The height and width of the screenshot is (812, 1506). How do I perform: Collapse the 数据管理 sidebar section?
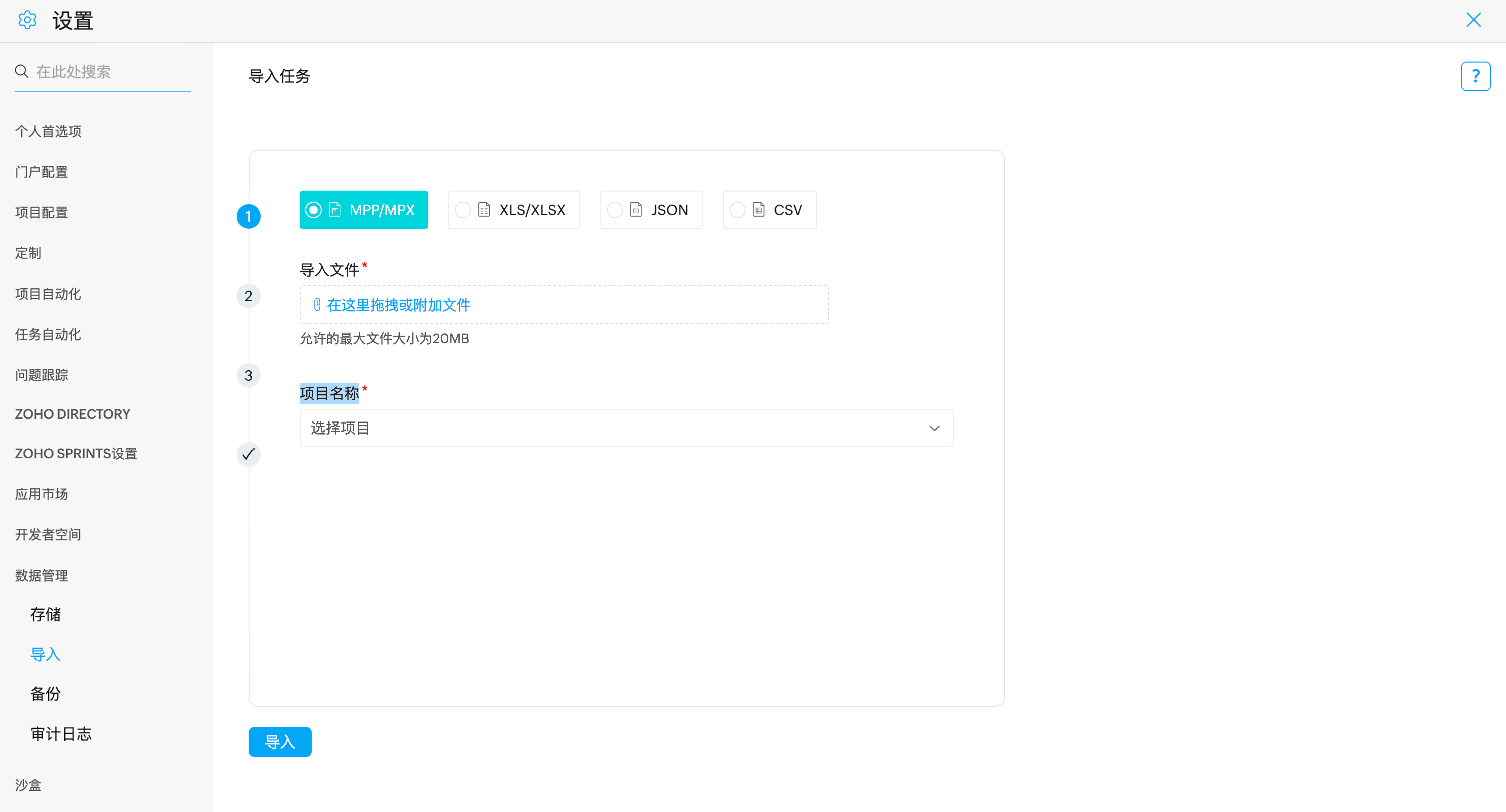42,575
